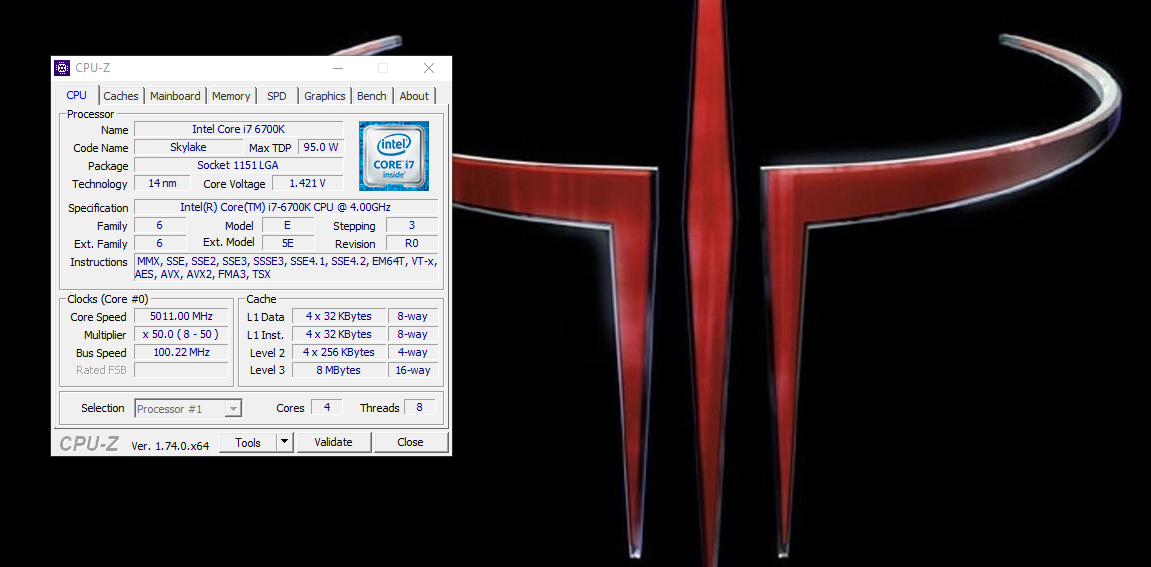This screenshot has width=1151, height=567.
Task: Click the Validate button
Action: tap(333, 442)
